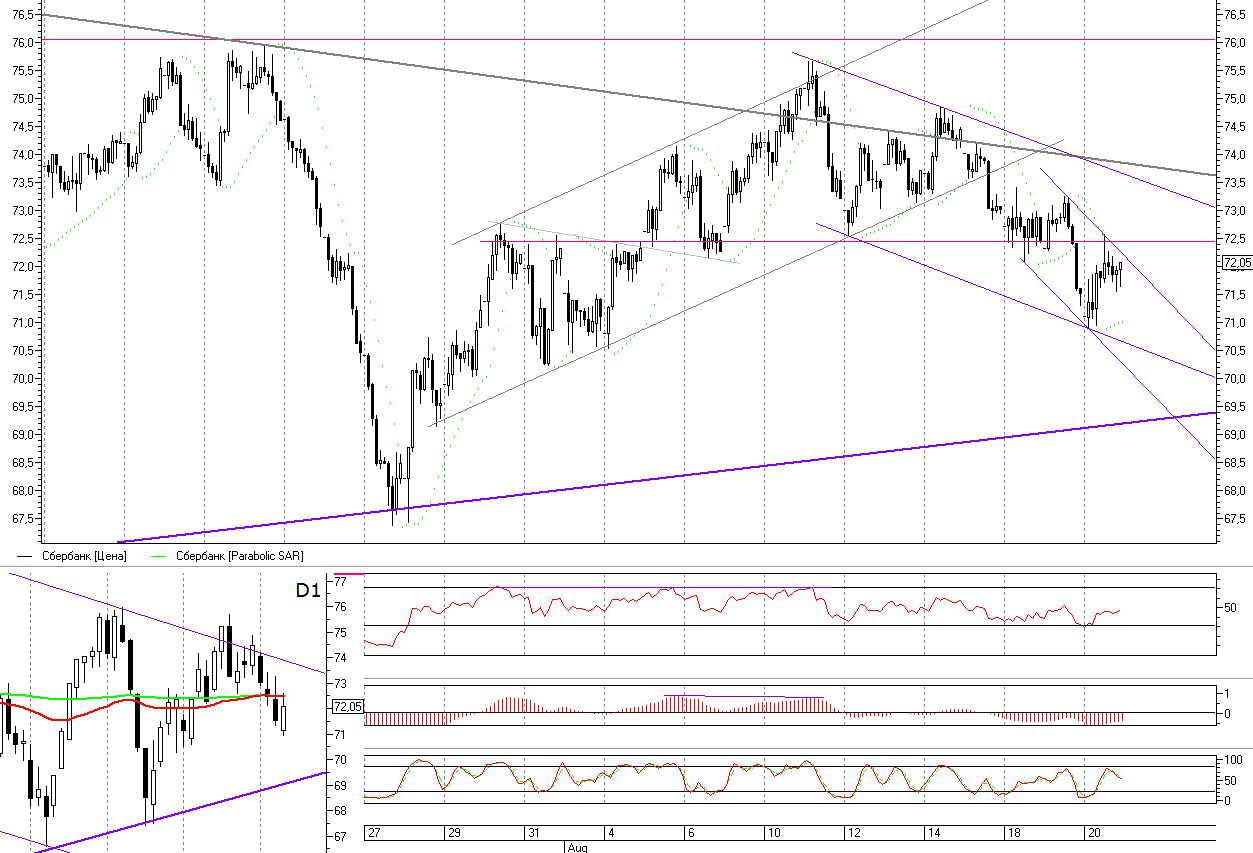The width and height of the screenshot is (1253, 853).
Task: Click the Сбербанк [Цена] legend entry
Action: (84, 555)
